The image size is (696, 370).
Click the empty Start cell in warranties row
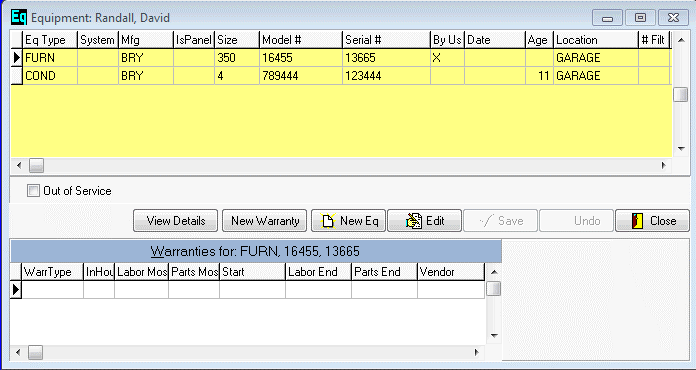[x=253, y=290]
